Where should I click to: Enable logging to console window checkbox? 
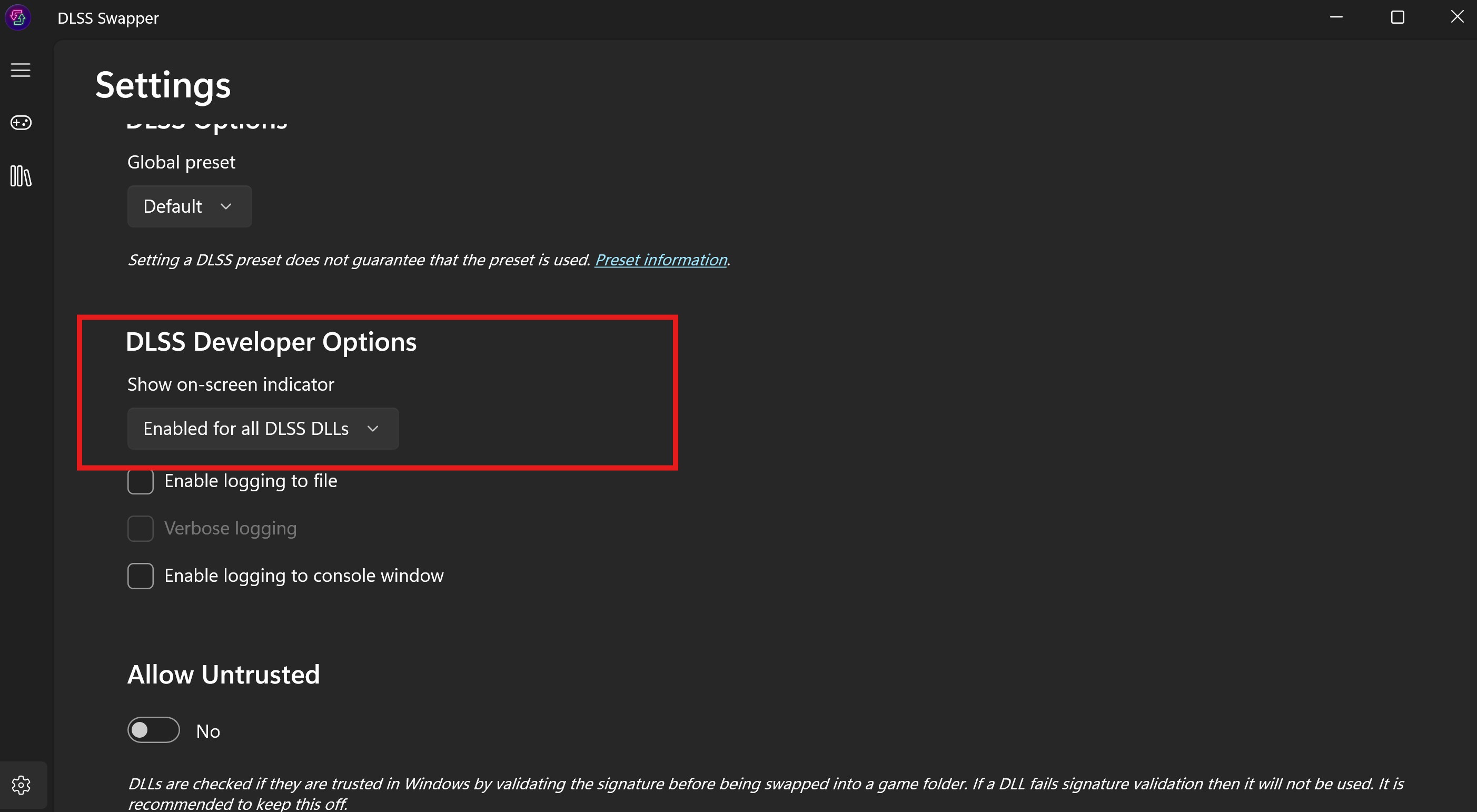click(141, 576)
